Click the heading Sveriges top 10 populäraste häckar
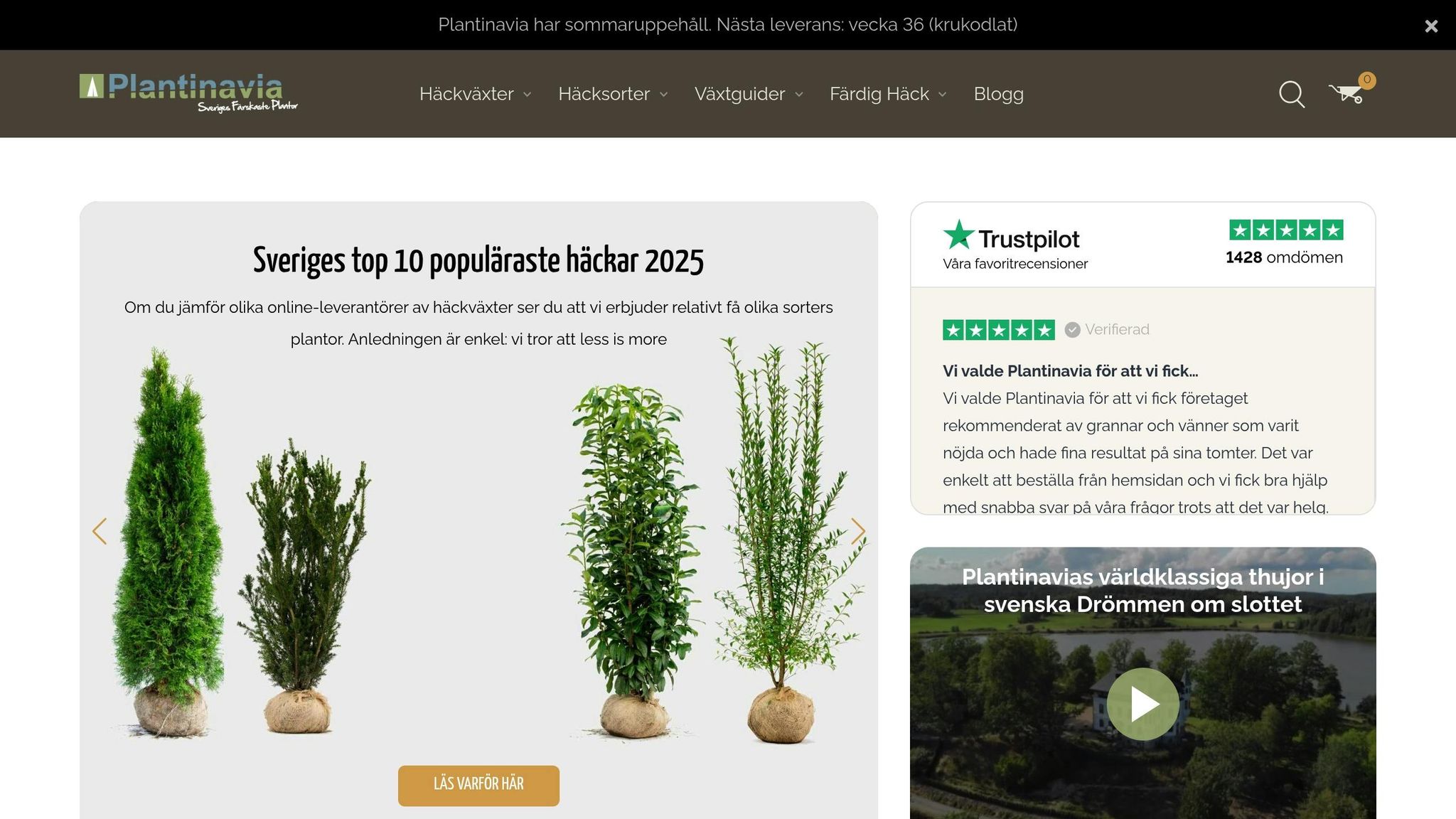The width and height of the screenshot is (1456, 819). (478, 260)
